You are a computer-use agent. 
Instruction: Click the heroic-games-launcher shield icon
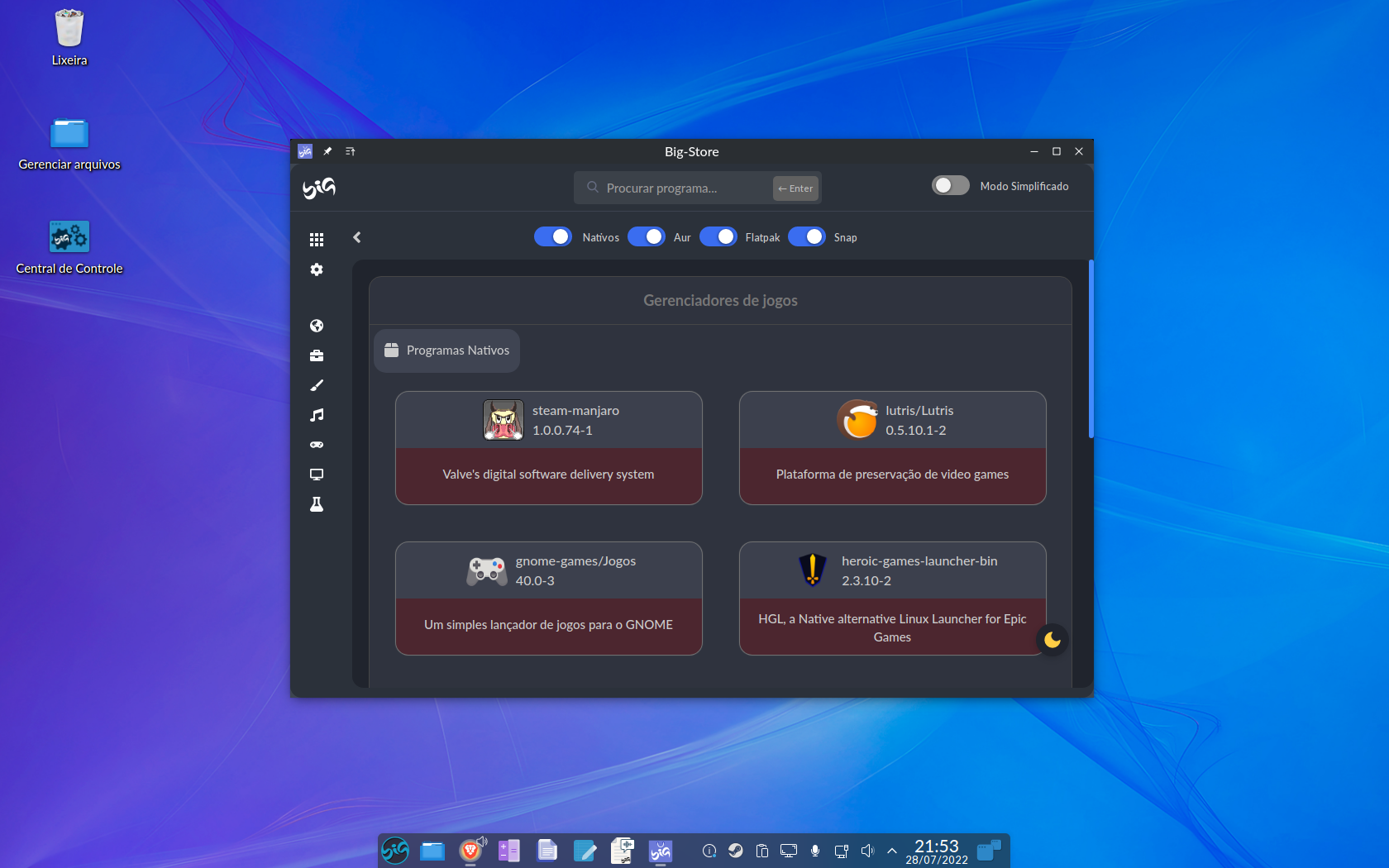click(x=813, y=570)
